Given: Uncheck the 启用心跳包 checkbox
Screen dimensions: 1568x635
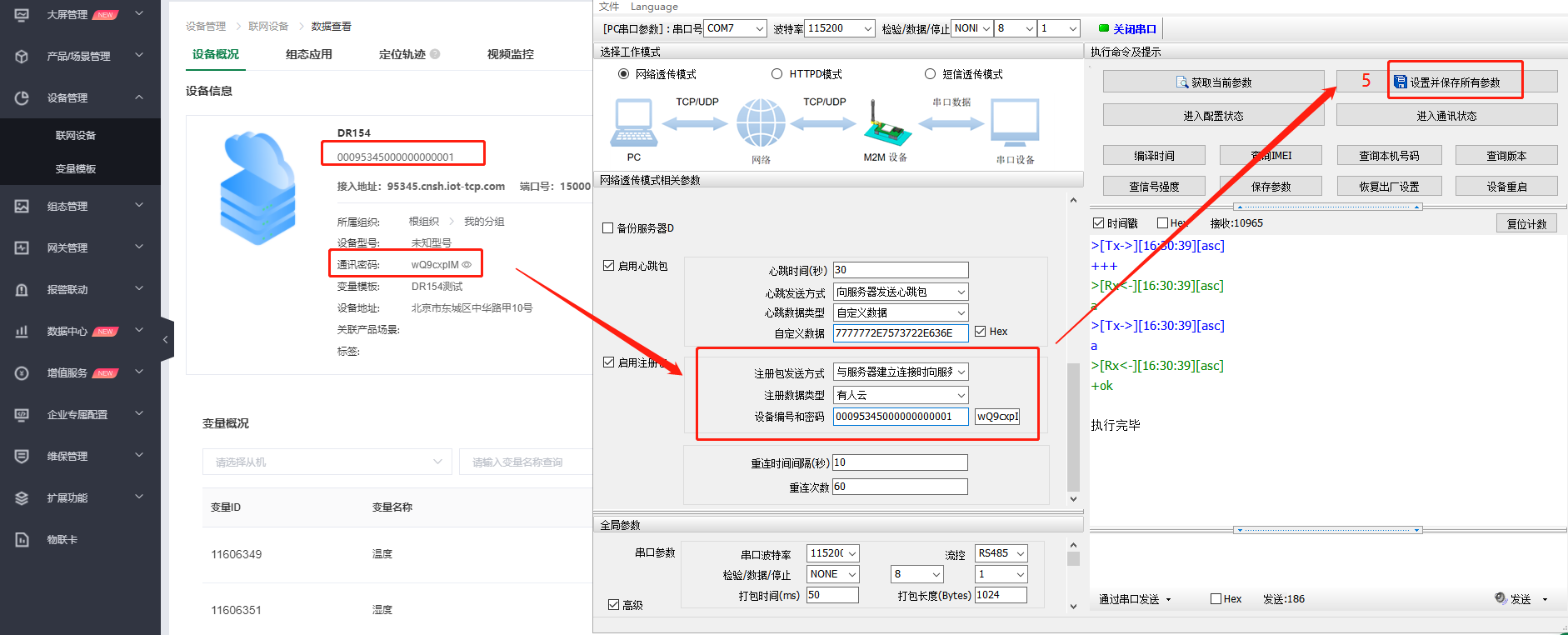Looking at the screenshot, I should 609,266.
